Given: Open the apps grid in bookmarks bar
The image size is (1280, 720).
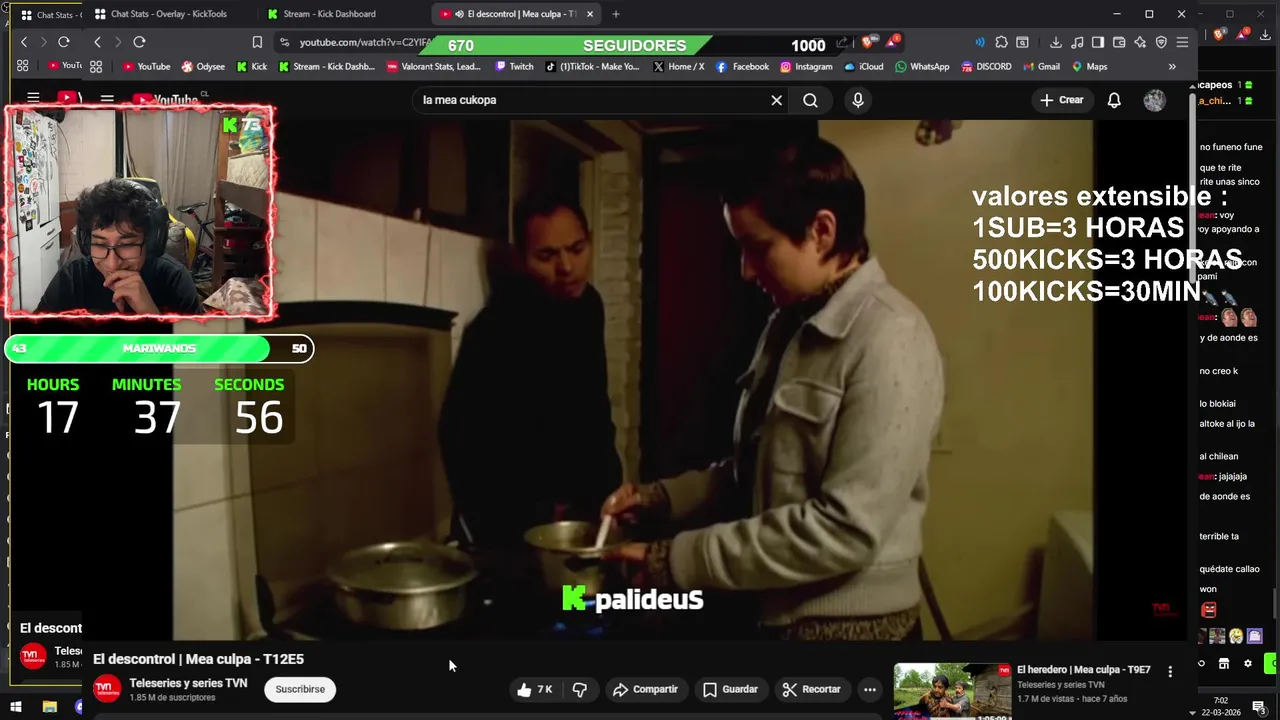Looking at the screenshot, I should pos(96,67).
